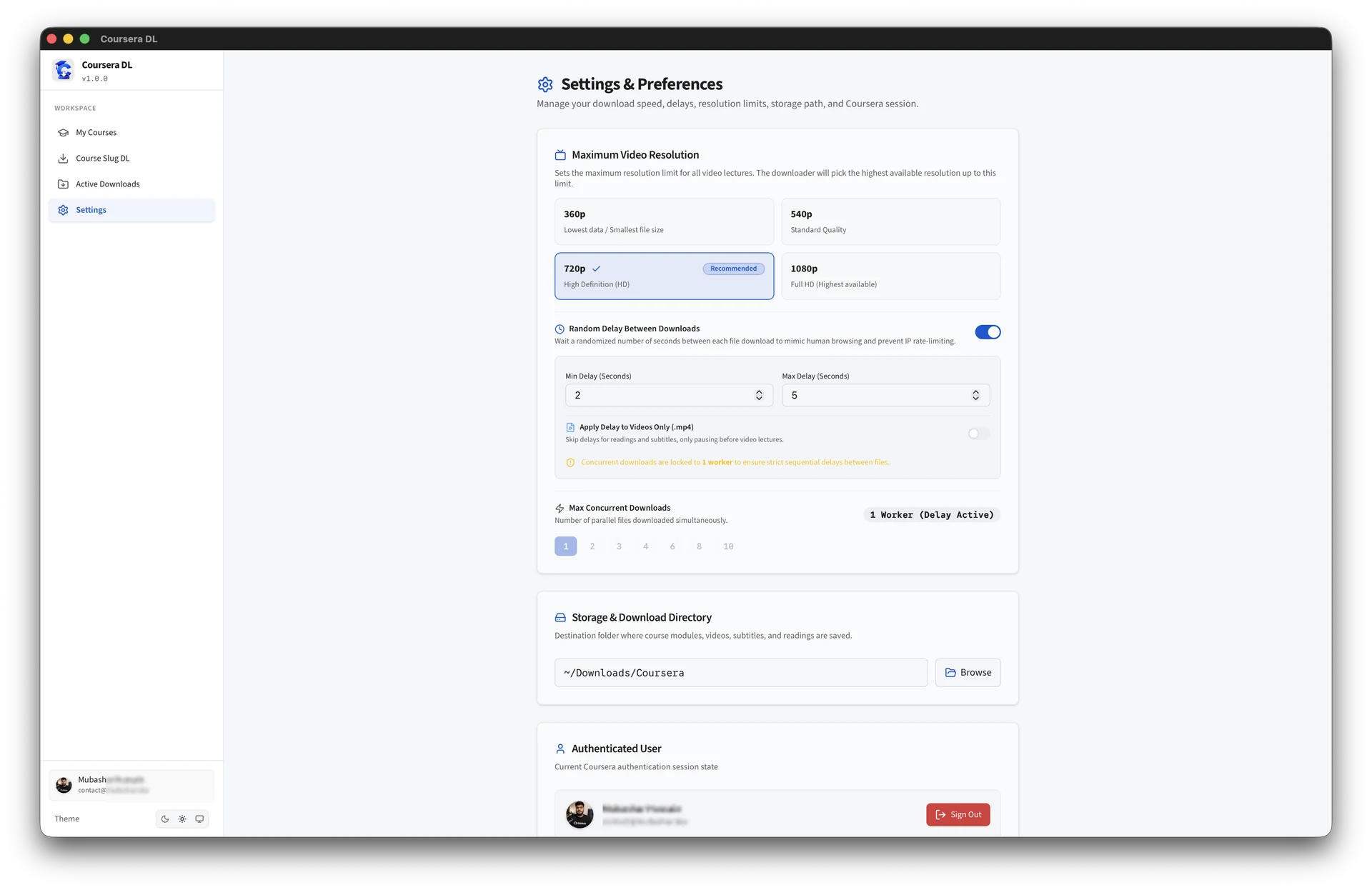Click the Settings gear icon in sidebar
Screen dimensions: 1372x890
(x=63, y=210)
